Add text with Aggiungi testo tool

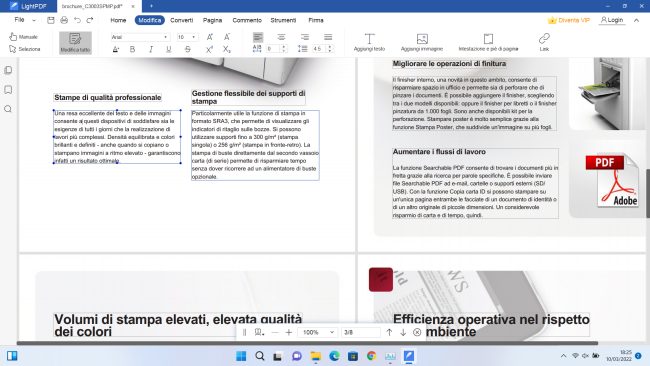coord(369,42)
